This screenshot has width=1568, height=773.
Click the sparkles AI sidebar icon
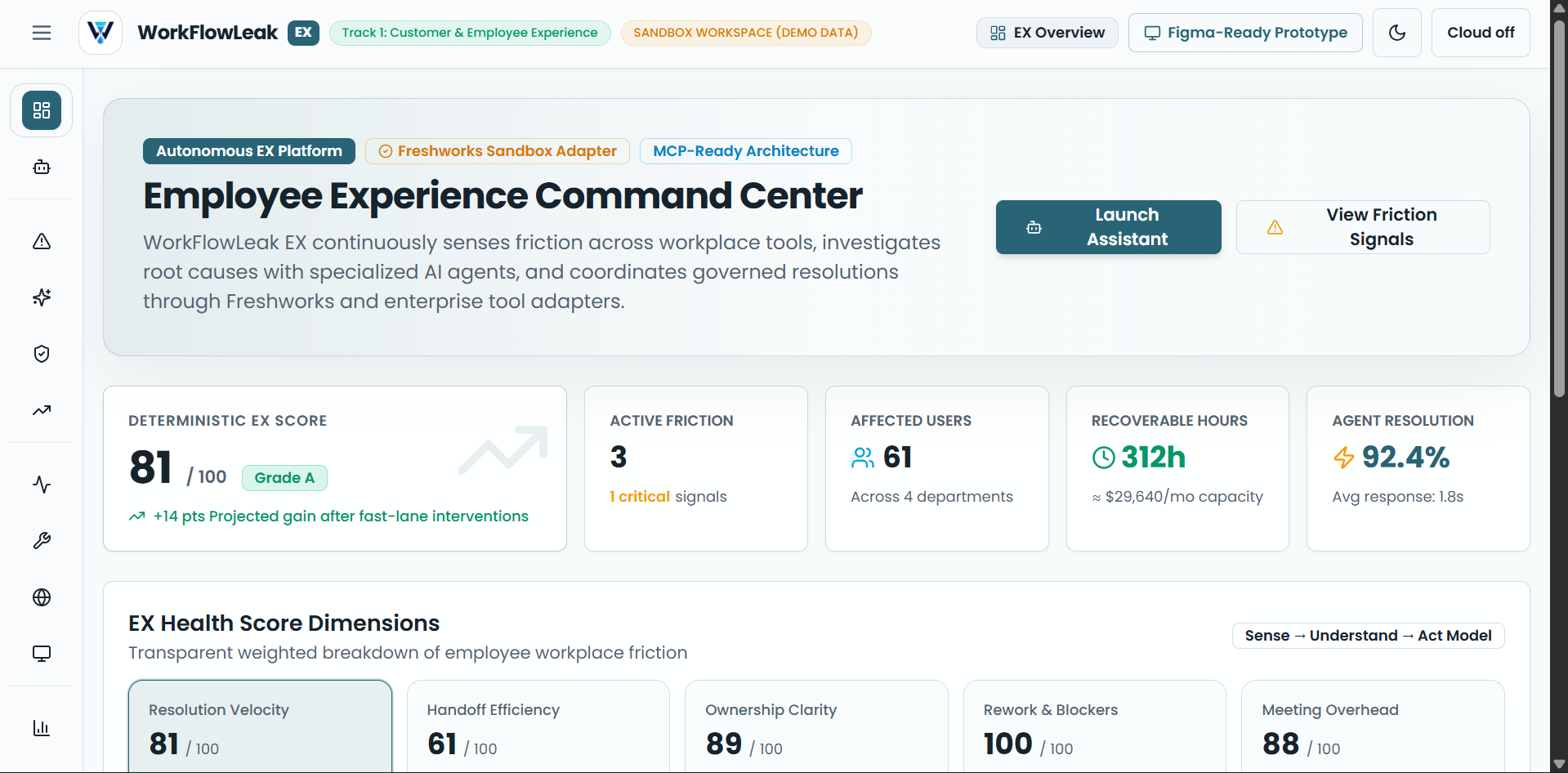(x=42, y=297)
